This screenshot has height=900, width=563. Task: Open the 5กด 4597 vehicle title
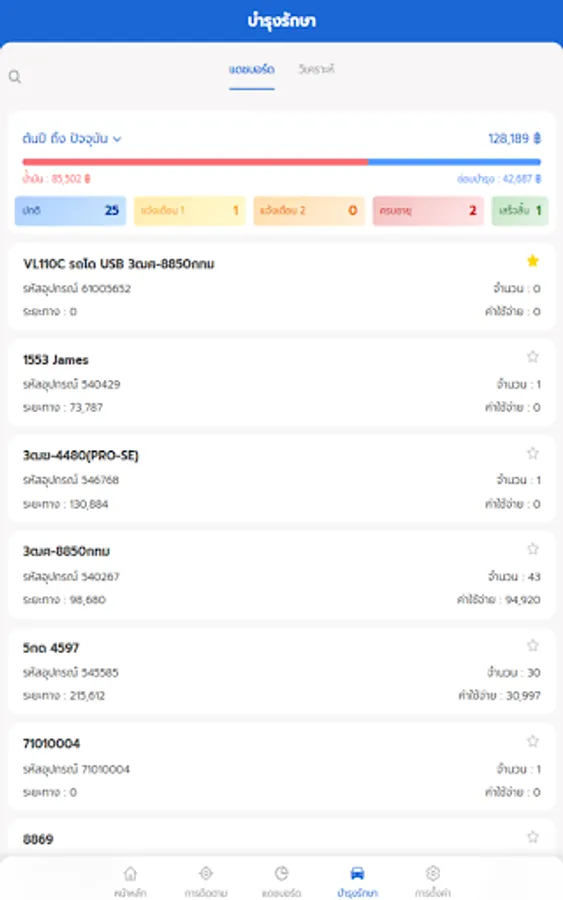point(51,648)
